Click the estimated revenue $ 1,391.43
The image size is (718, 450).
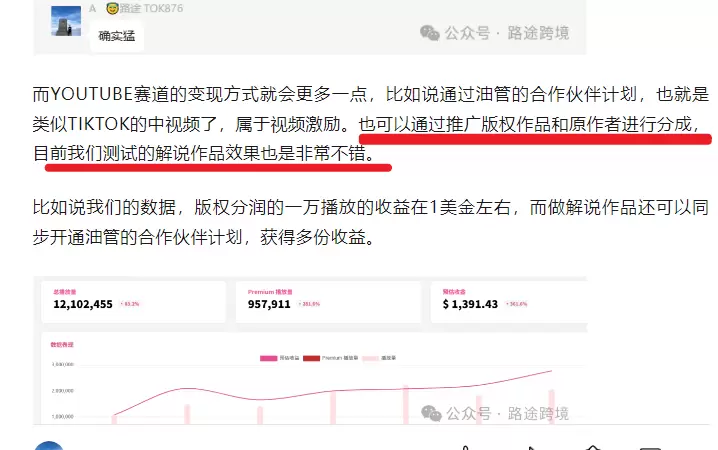pyautogui.click(x=470, y=304)
